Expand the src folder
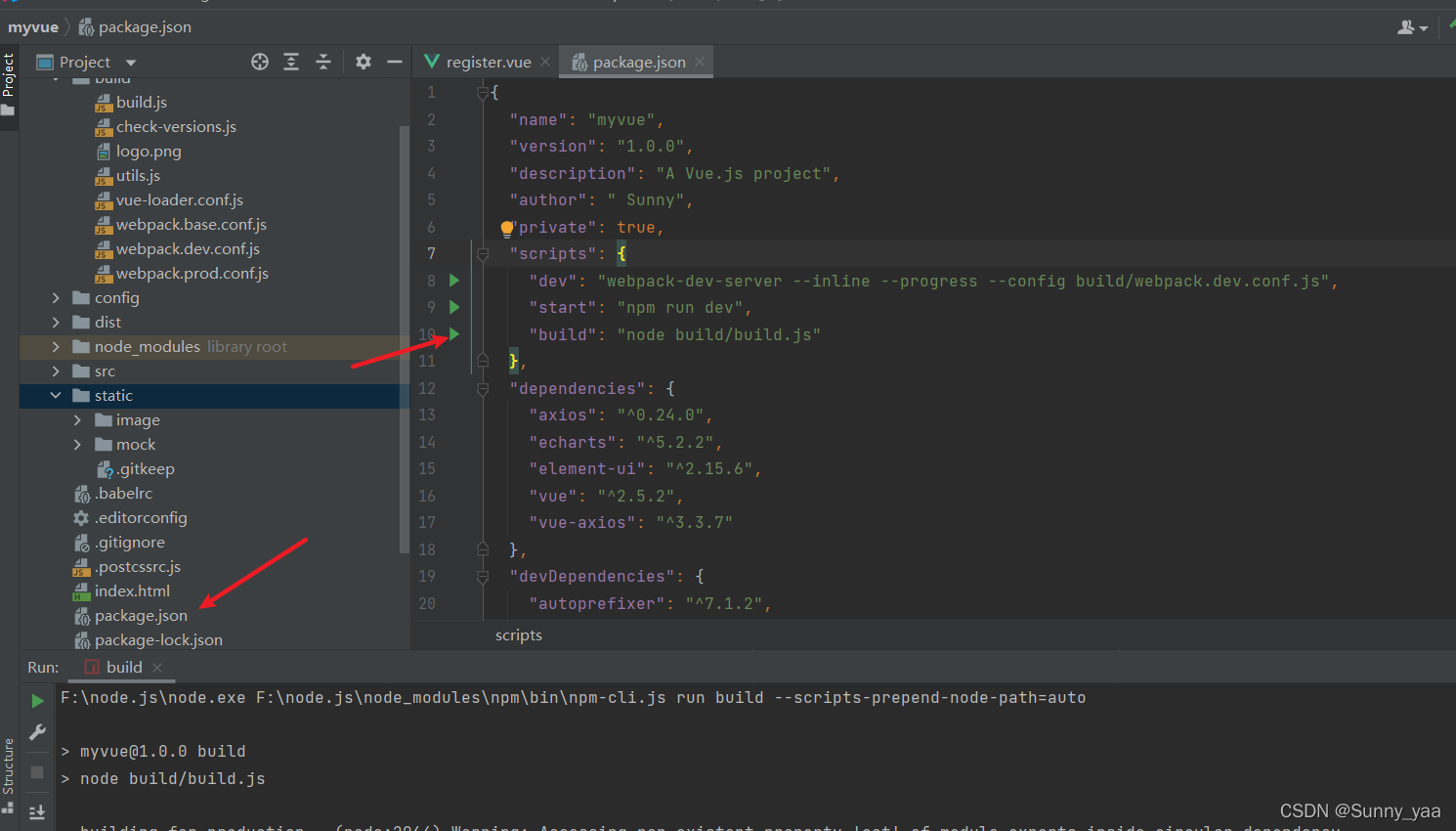 (x=56, y=371)
